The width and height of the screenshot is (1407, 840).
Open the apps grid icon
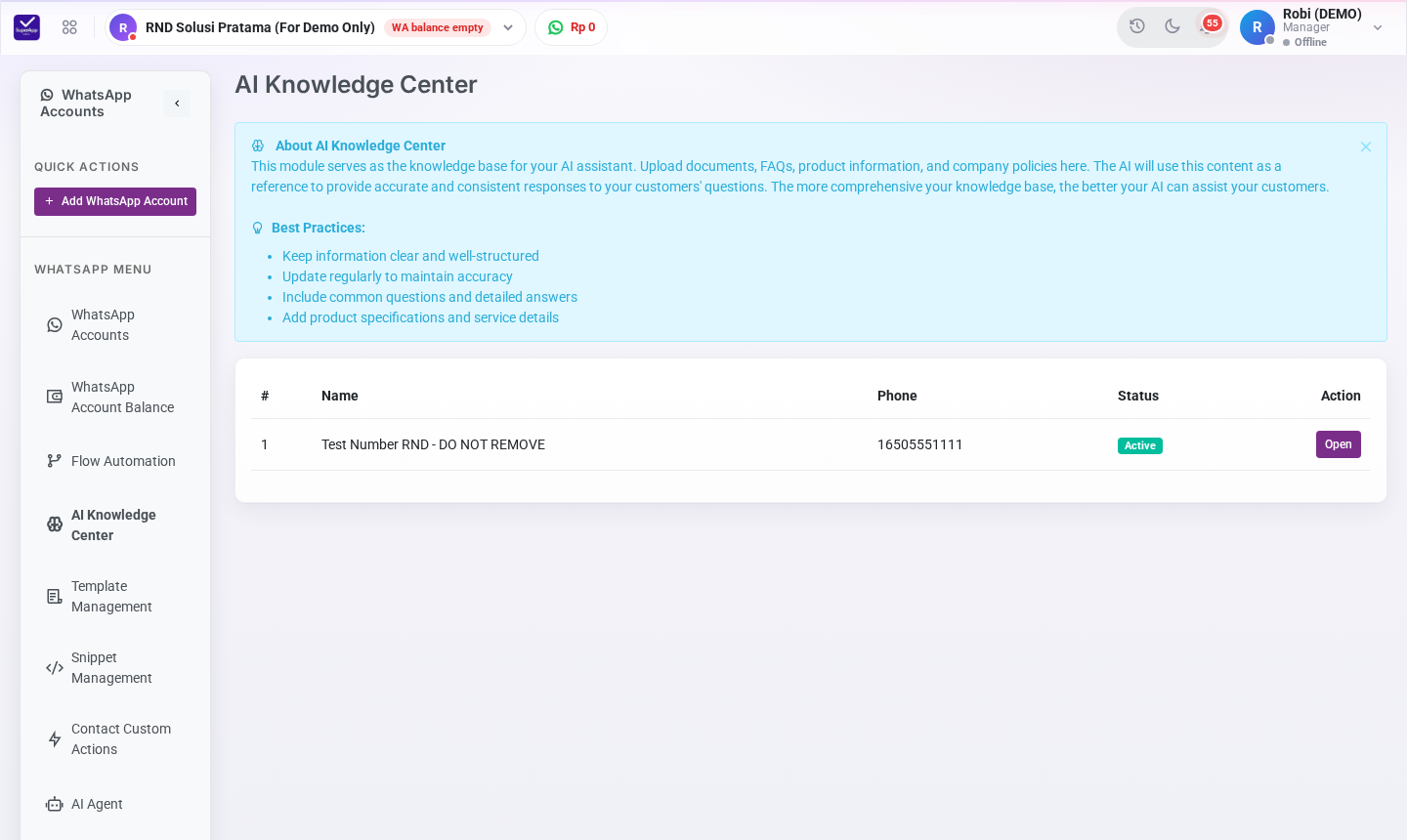tap(69, 27)
